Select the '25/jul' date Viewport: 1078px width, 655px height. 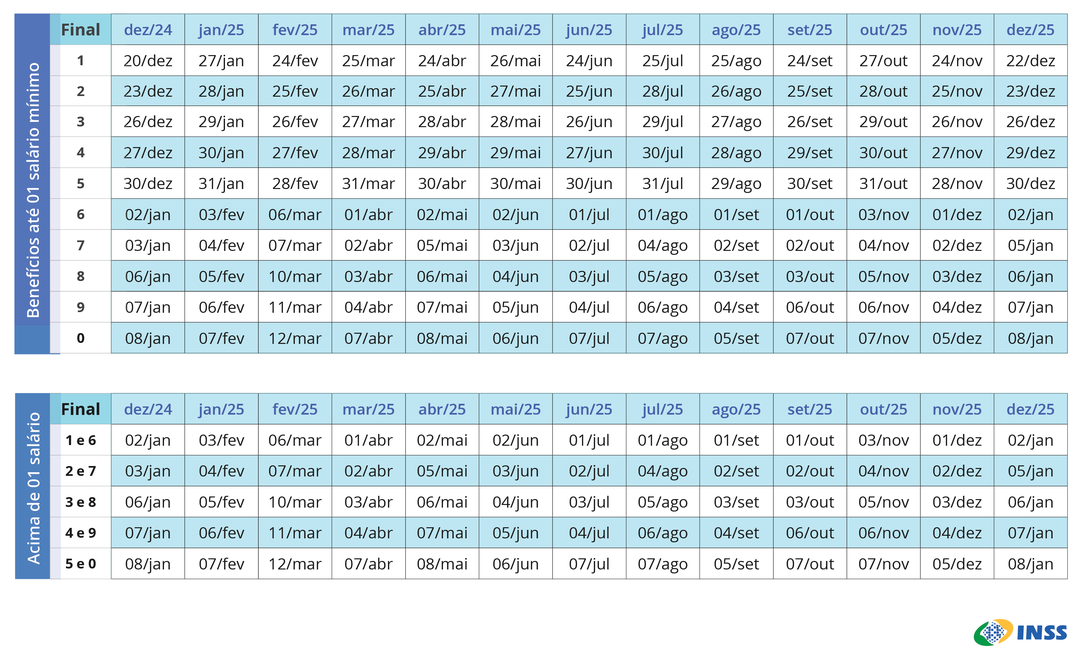click(663, 60)
